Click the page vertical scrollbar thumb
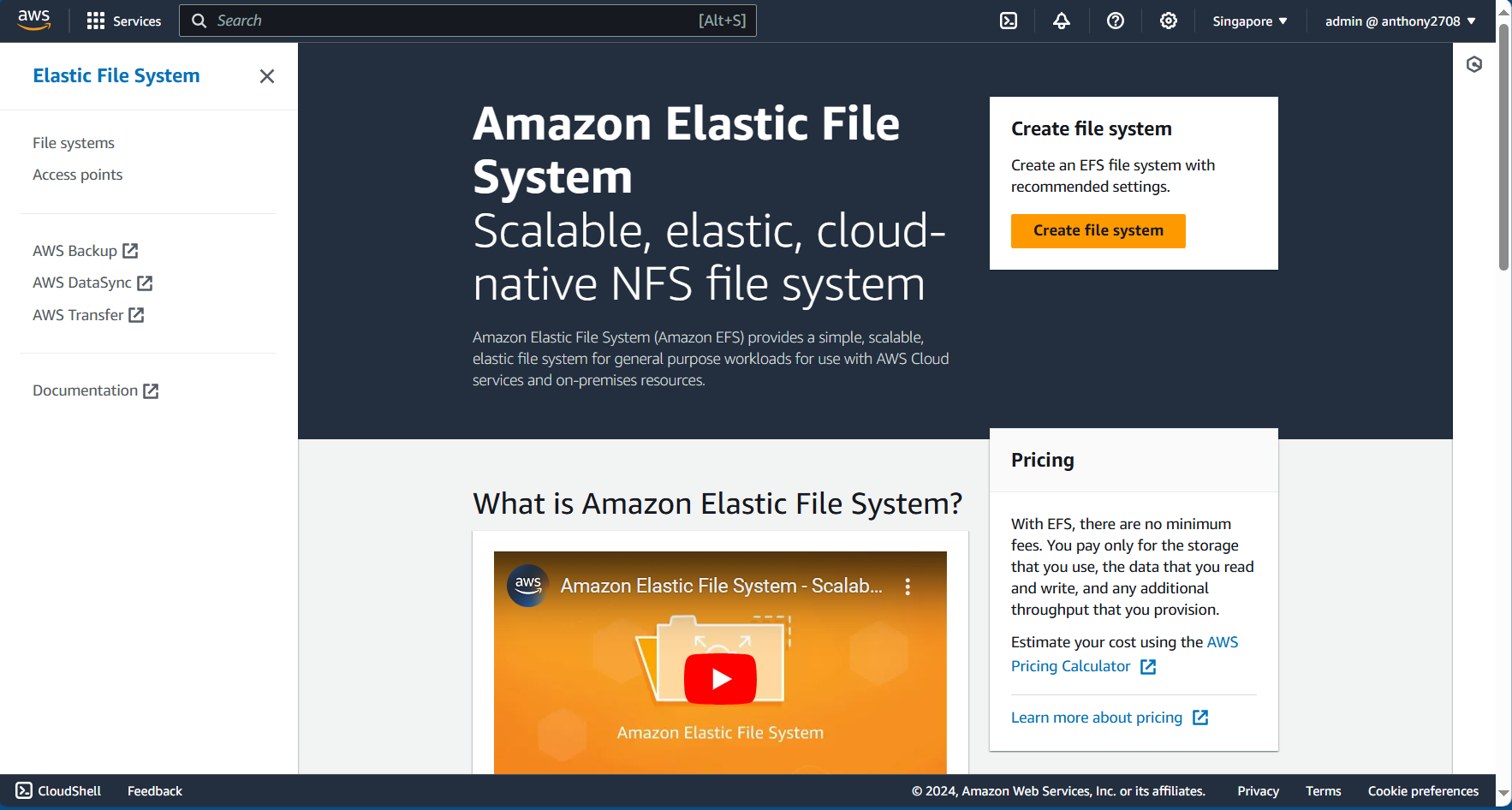Viewport: 1512px width, 810px height. tap(1504, 146)
